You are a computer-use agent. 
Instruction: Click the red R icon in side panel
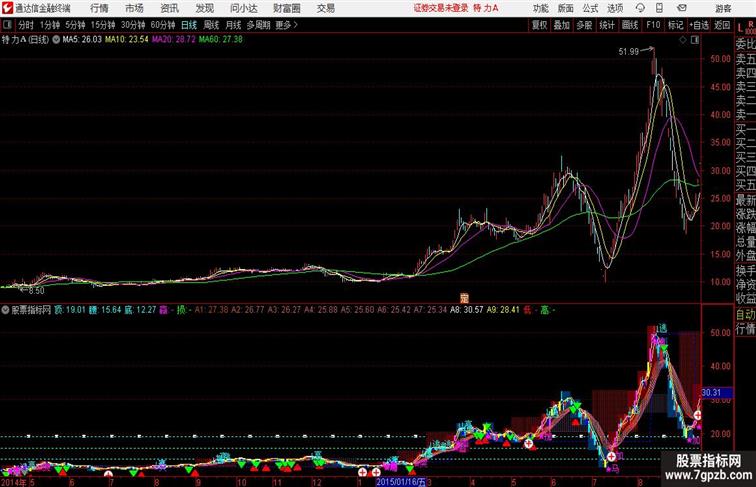pos(751,25)
